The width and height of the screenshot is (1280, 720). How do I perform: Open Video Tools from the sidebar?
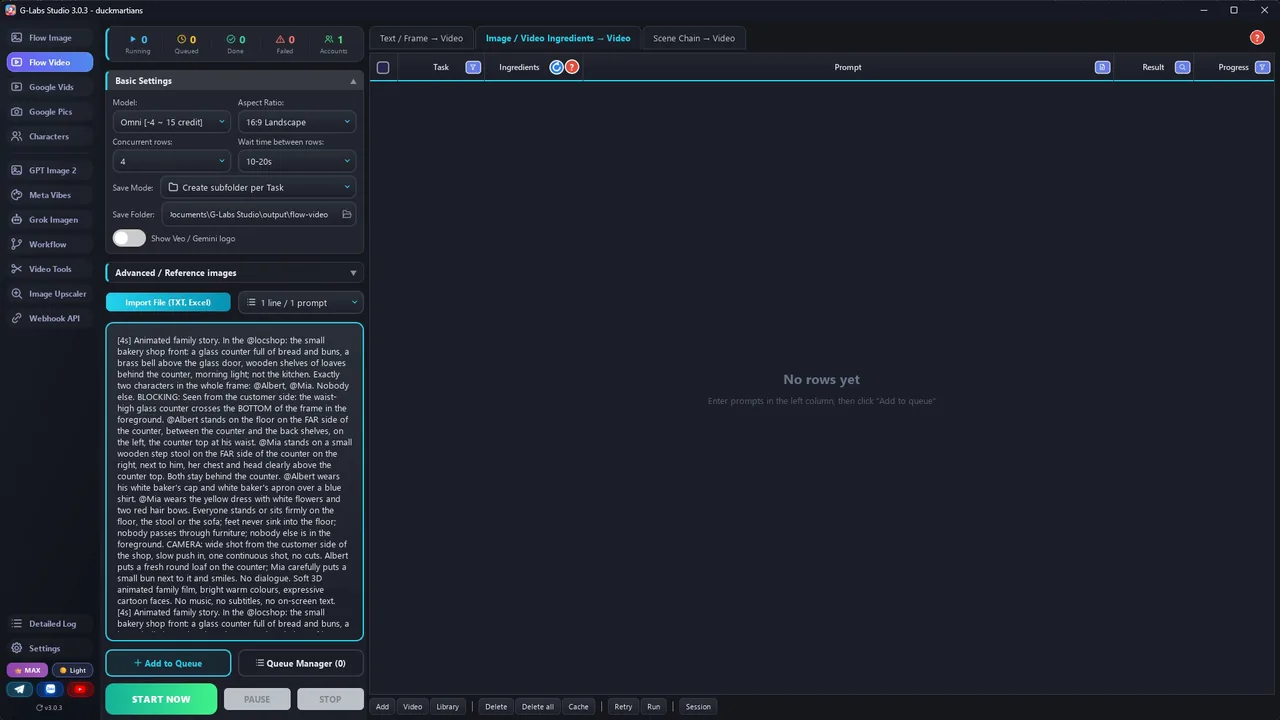(x=50, y=269)
